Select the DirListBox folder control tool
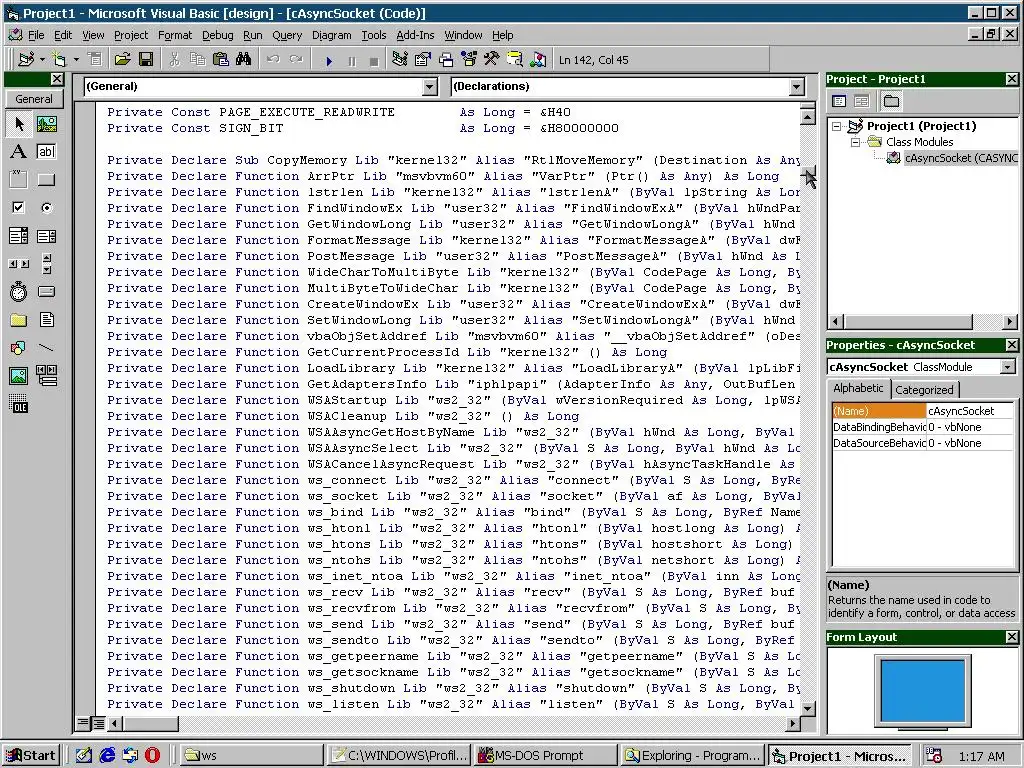 (19, 319)
